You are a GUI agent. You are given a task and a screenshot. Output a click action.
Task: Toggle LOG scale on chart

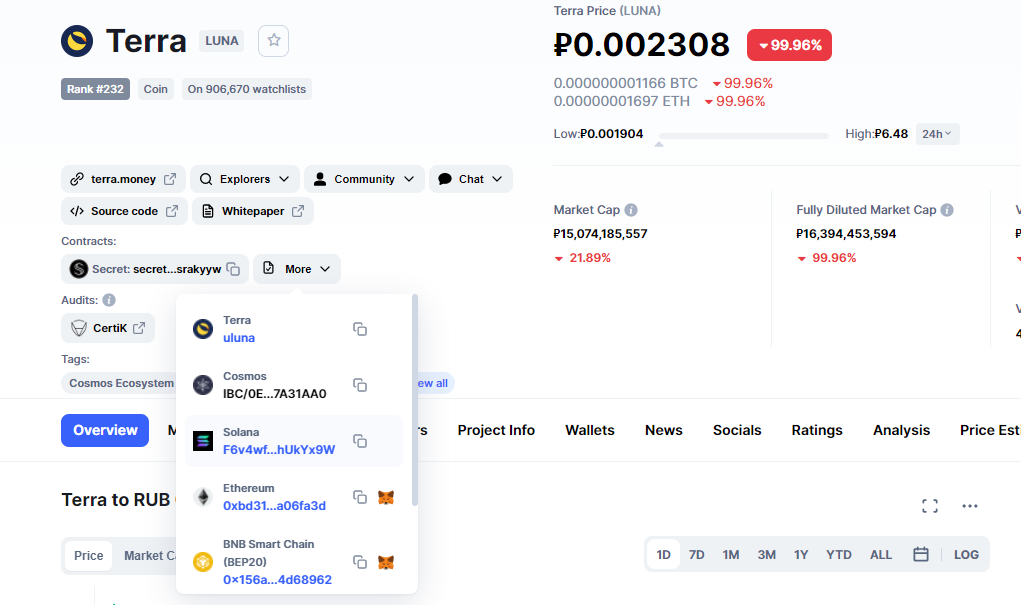pos(966,555)
